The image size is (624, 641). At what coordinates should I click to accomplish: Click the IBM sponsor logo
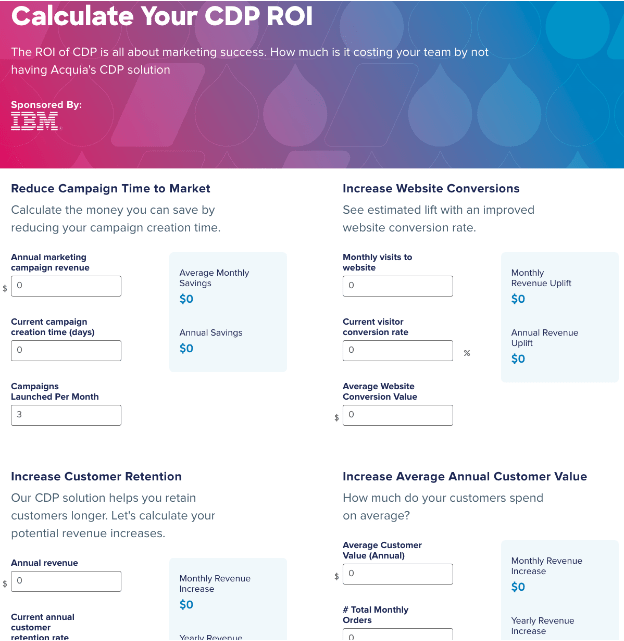coord(35,122)
